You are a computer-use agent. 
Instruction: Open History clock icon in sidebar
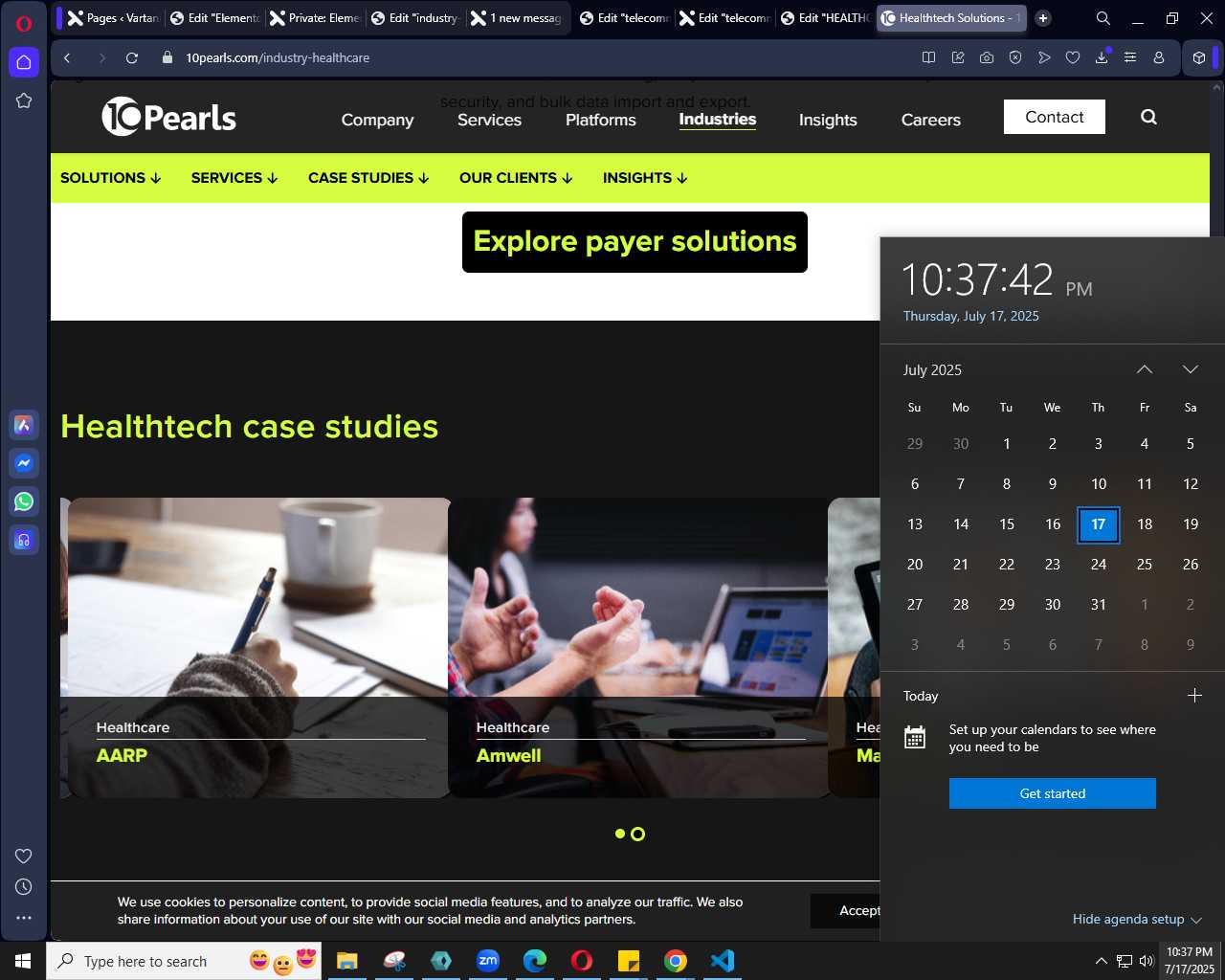click(x=24, y=887)
